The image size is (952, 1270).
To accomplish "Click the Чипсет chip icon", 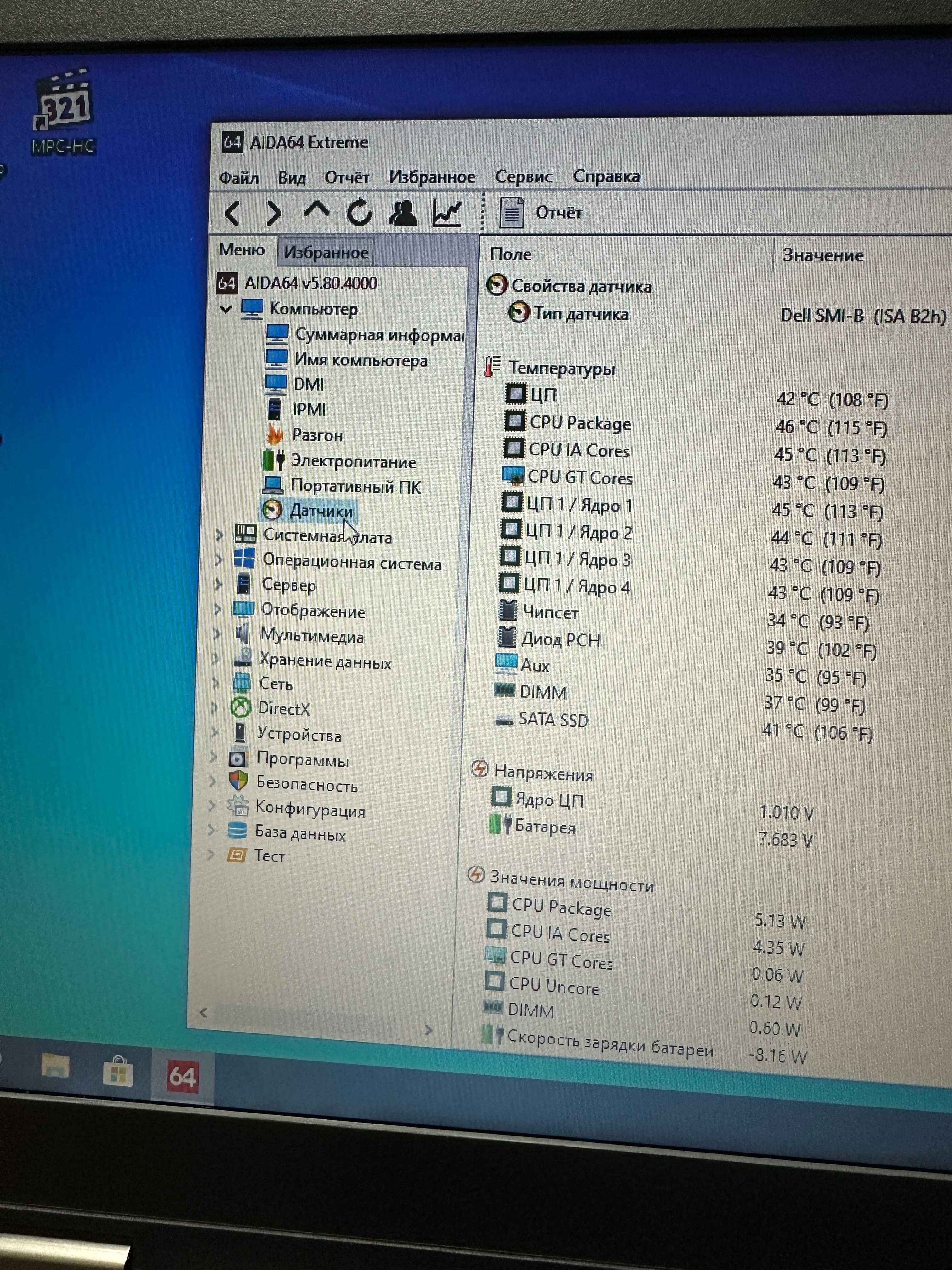I will coord(508,610).
